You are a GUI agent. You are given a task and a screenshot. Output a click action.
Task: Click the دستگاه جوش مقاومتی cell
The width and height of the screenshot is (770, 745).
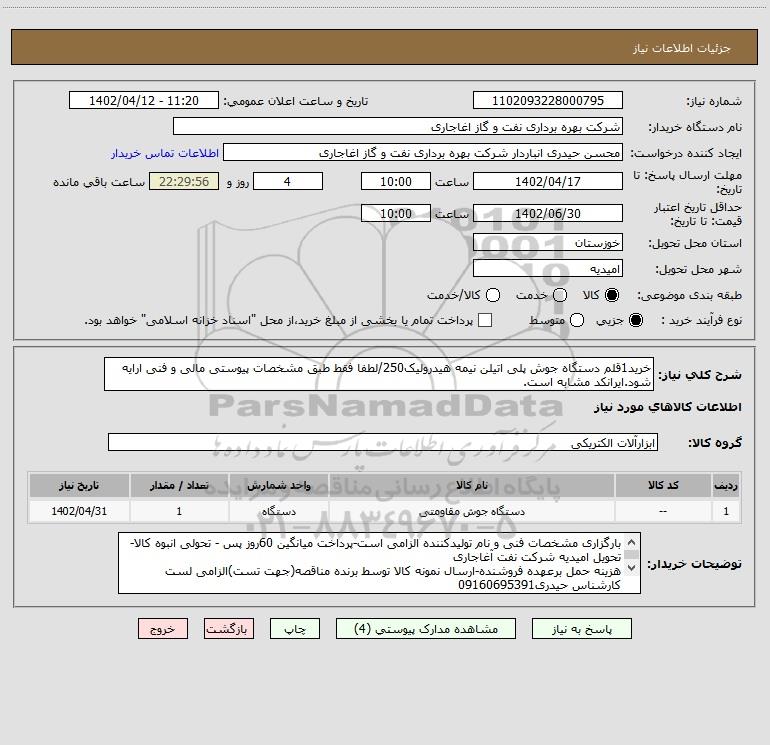(471, 511)
